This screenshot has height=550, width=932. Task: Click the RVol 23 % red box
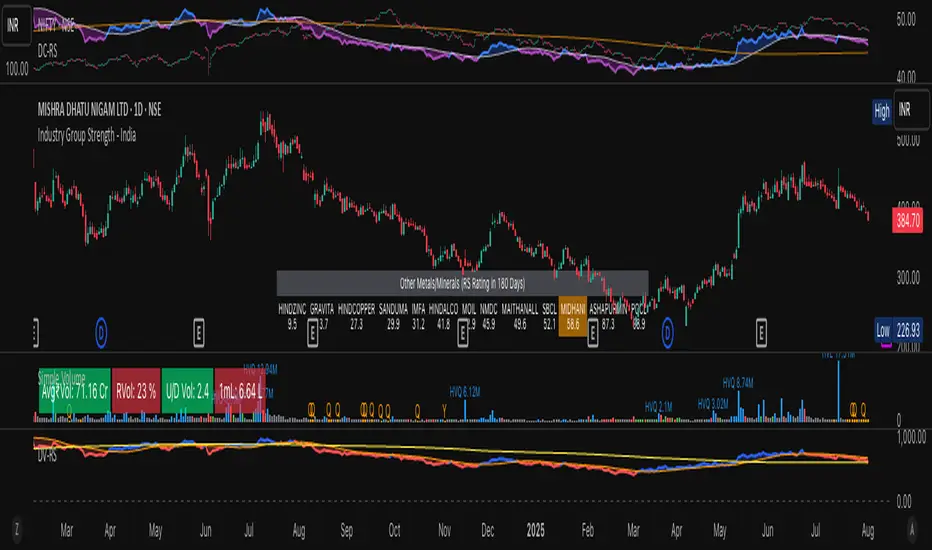[136, 391]
